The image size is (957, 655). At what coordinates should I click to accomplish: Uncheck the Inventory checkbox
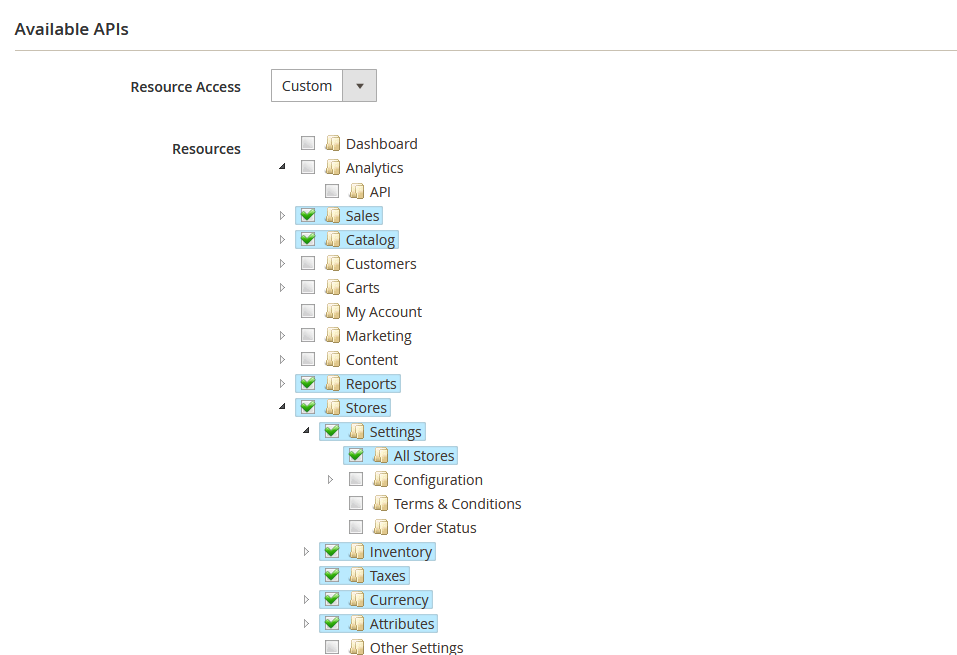[332, 551]
